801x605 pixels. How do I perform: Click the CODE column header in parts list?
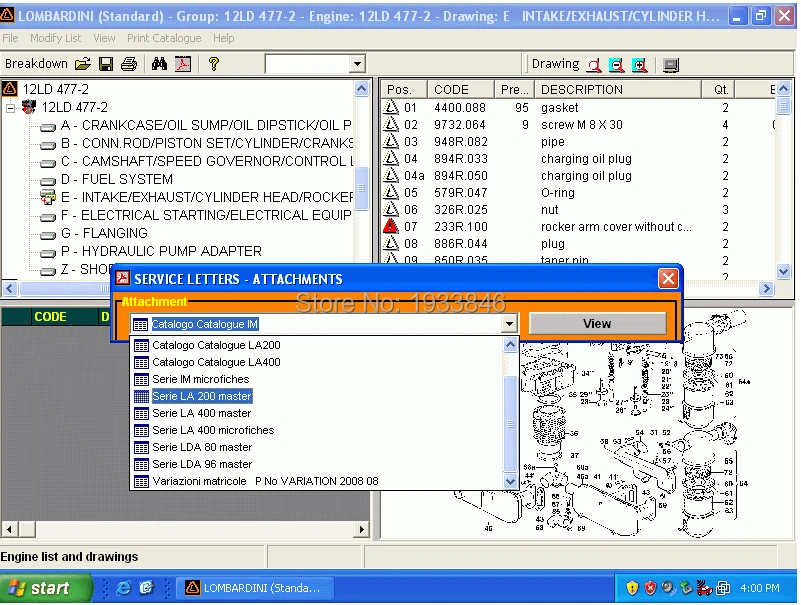[x=461, y=89]
